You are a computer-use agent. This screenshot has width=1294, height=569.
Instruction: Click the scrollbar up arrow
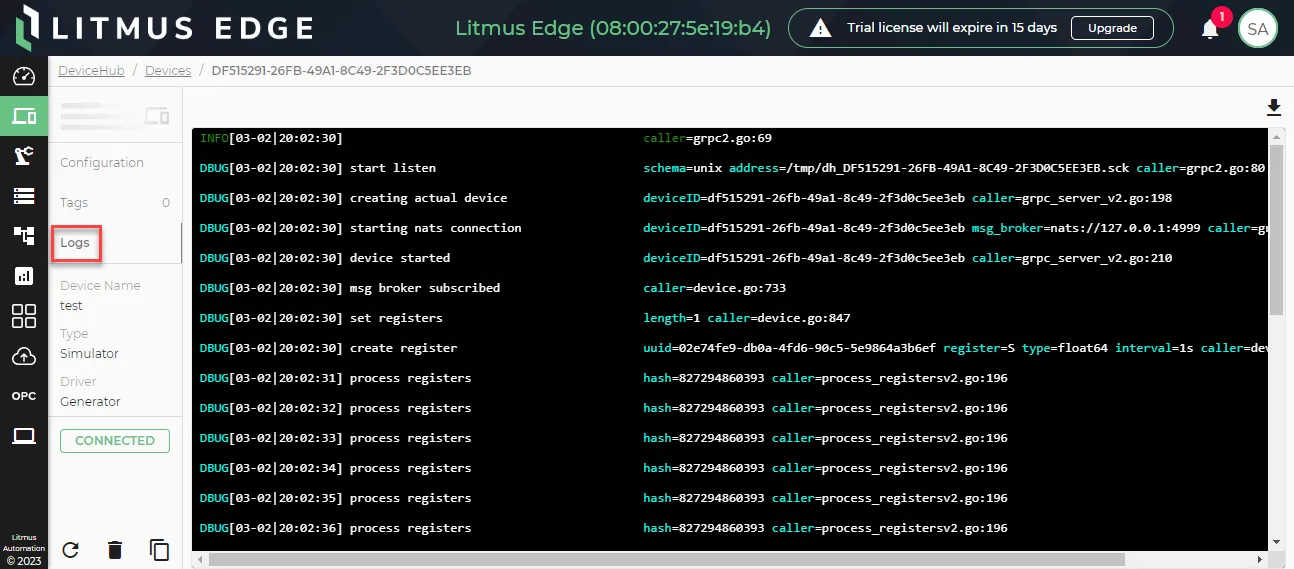1275,137
